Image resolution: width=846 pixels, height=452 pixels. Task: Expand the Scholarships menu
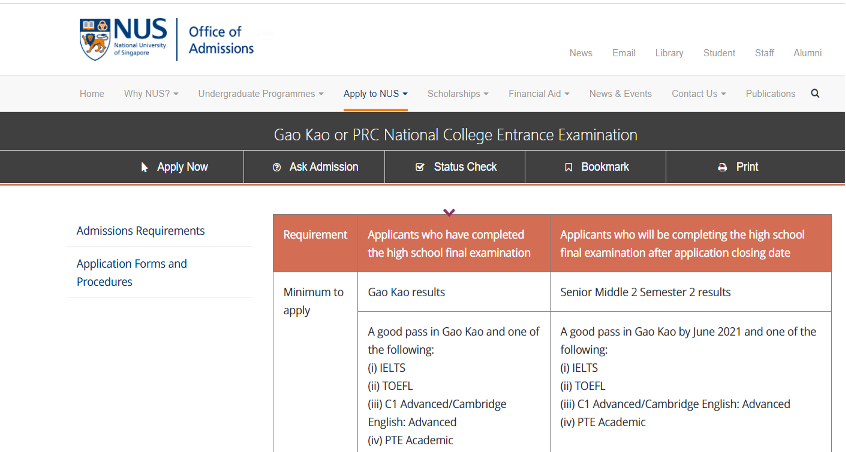click(x=457, y=94)
